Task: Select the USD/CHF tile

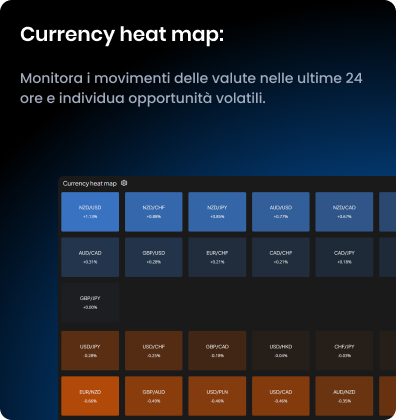Action: click(x=154, y=351)
